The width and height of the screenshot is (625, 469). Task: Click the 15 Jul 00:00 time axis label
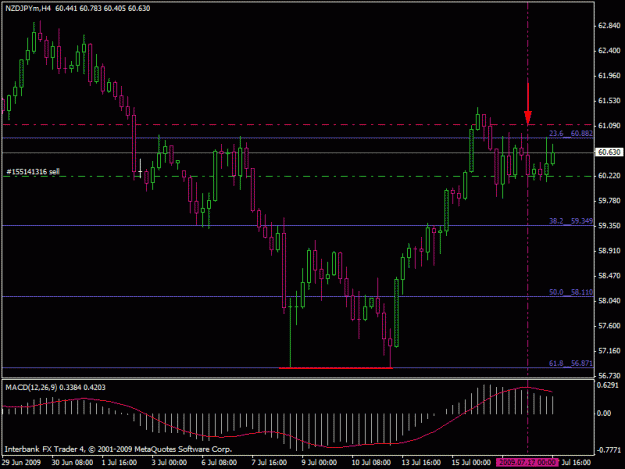click(471, 463)
